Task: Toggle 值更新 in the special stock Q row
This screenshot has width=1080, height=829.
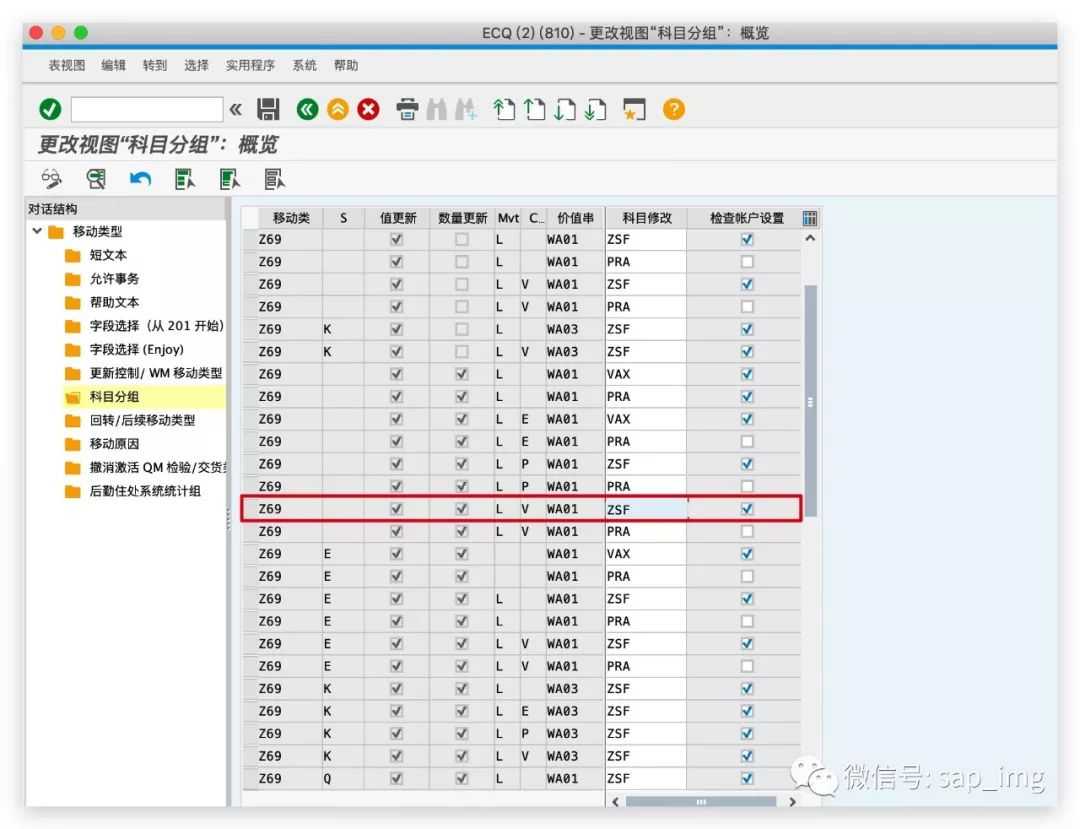Action: [396, 778]
